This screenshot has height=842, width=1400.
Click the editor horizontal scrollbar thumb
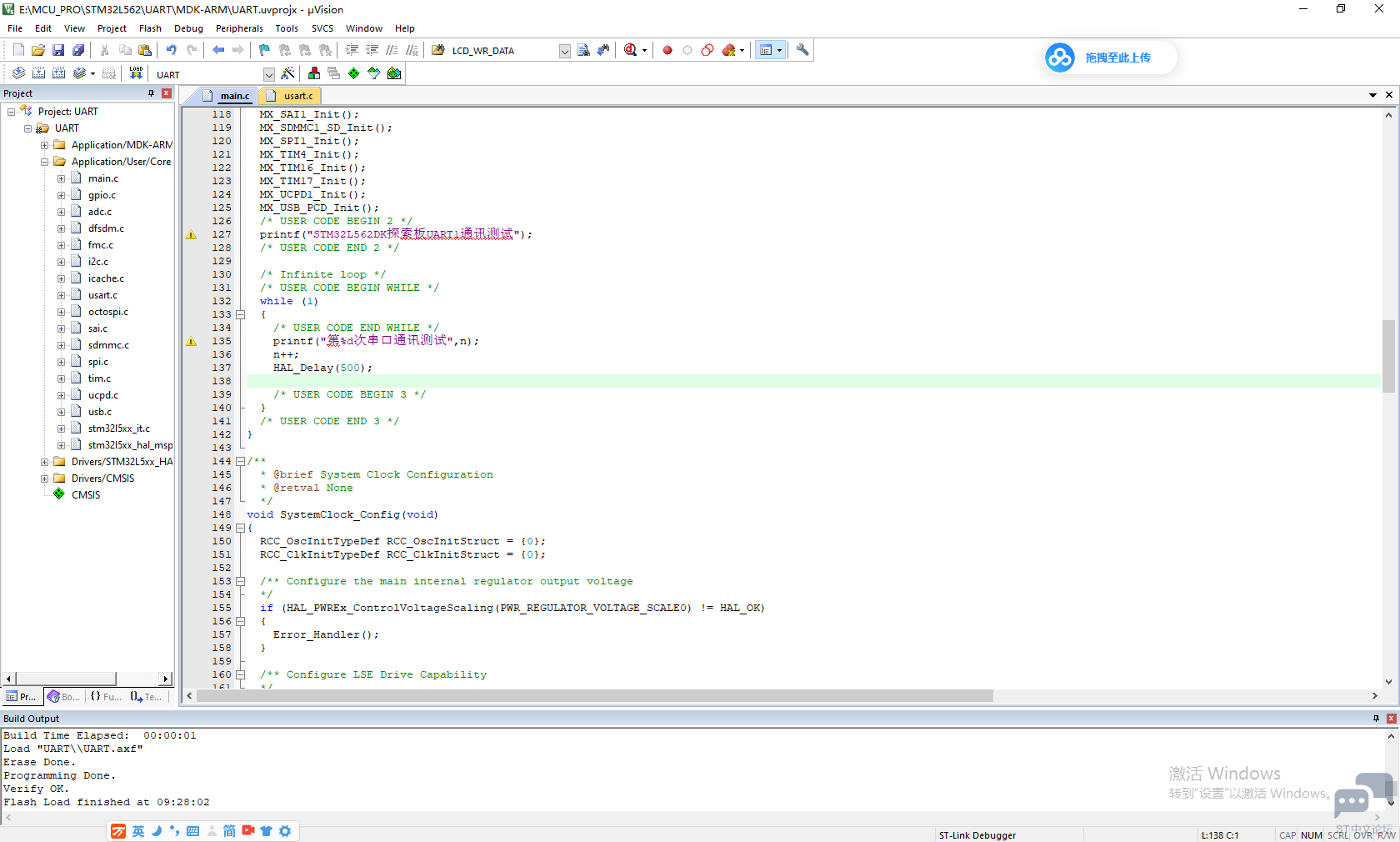[x=594, y=695]
